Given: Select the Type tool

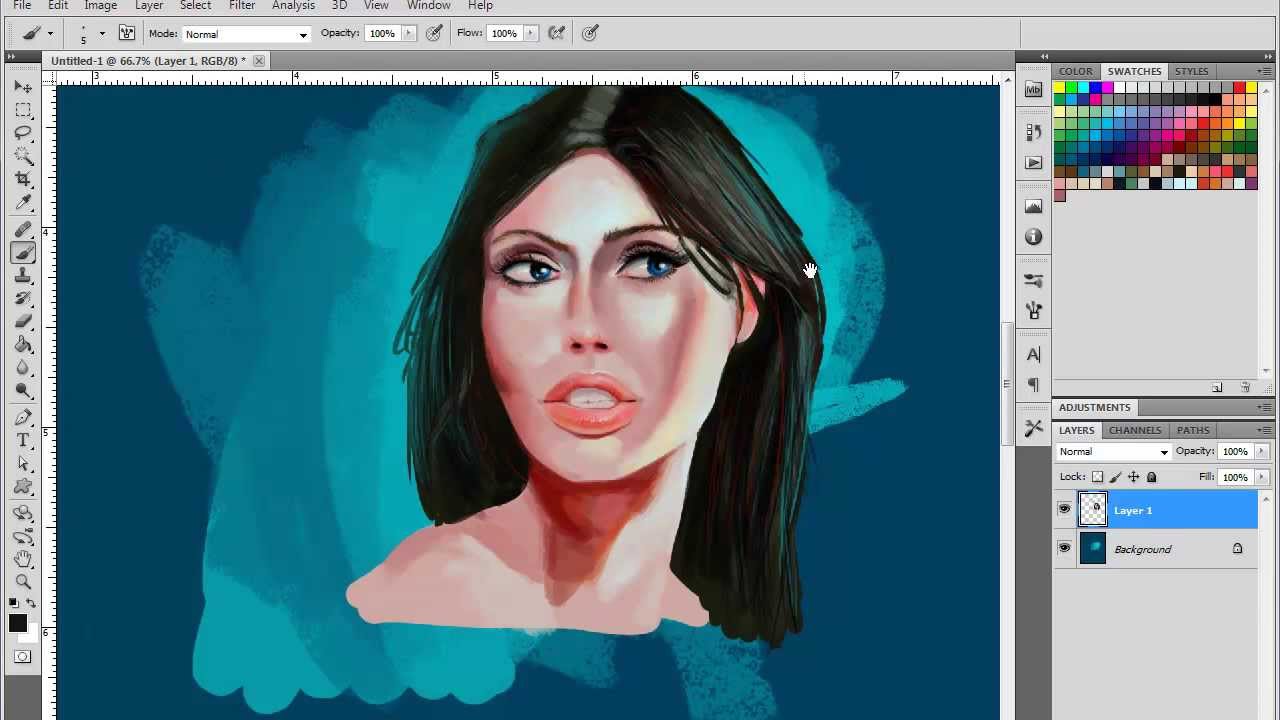Looking at the screenshot, I should point(23,441).
